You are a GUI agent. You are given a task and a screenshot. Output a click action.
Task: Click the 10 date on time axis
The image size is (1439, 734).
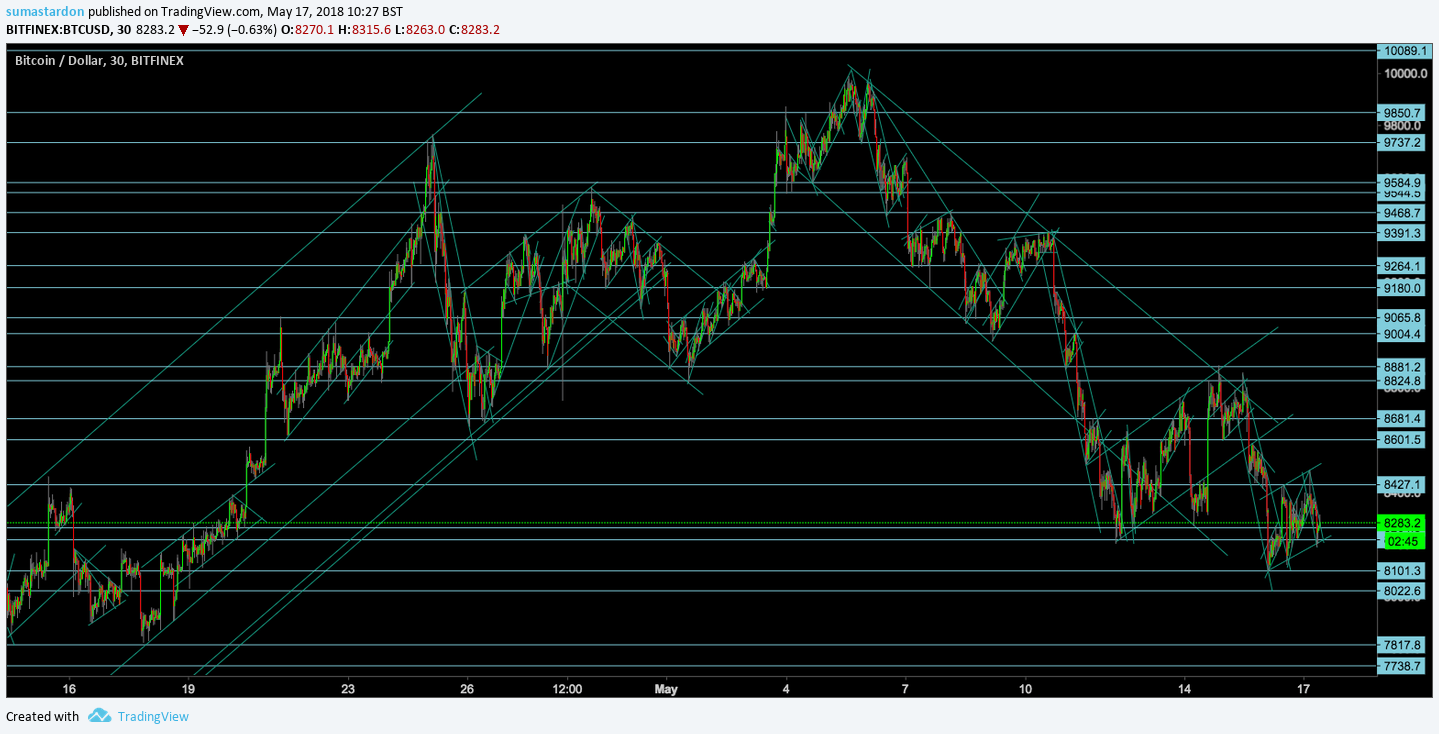point(1025,689)
